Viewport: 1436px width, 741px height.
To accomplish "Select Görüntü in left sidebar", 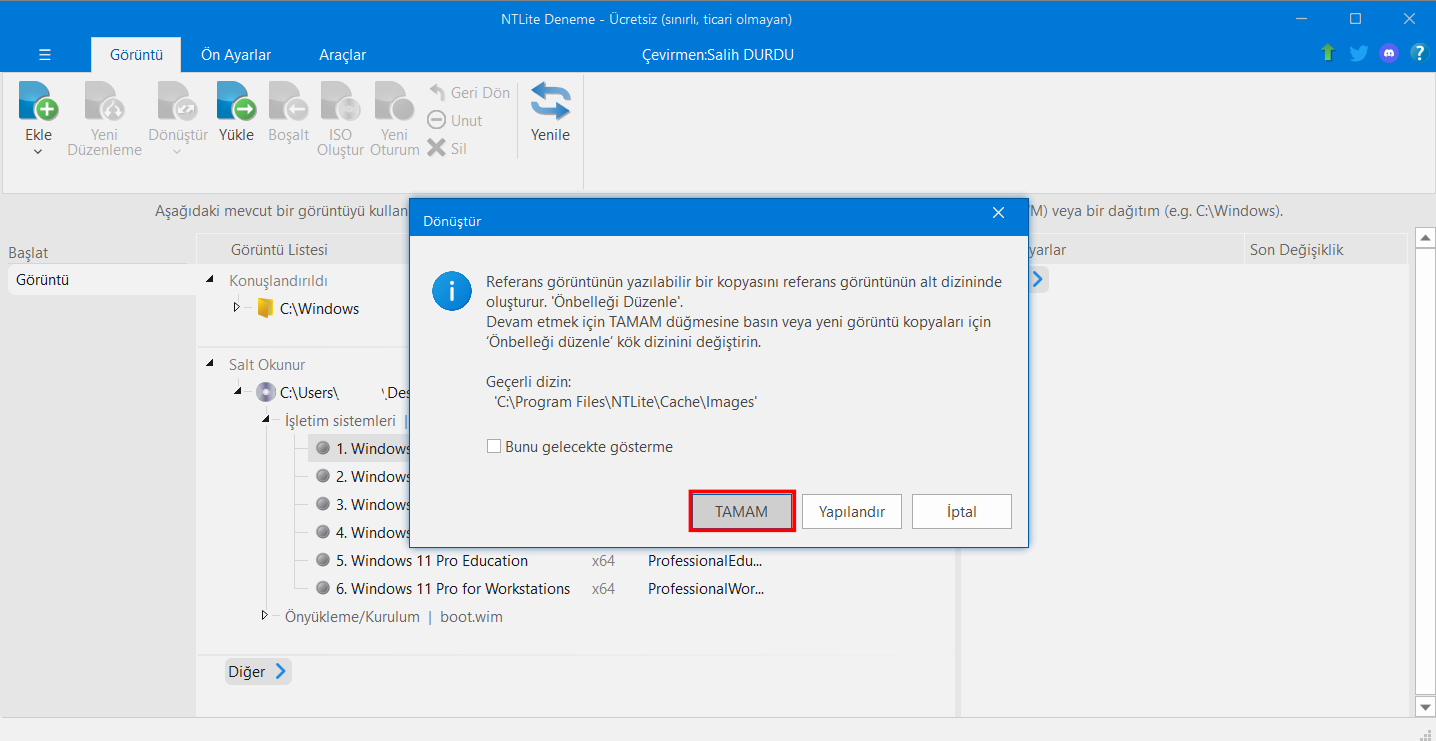I will pyautogui.click(x=101, y=280).
